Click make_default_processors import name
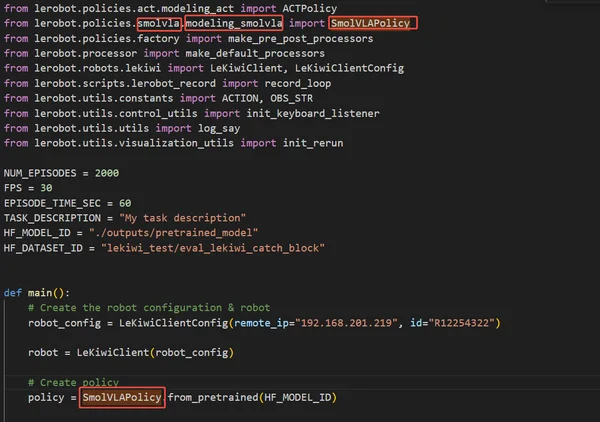 pyautogui.click(x=255, y=54)
